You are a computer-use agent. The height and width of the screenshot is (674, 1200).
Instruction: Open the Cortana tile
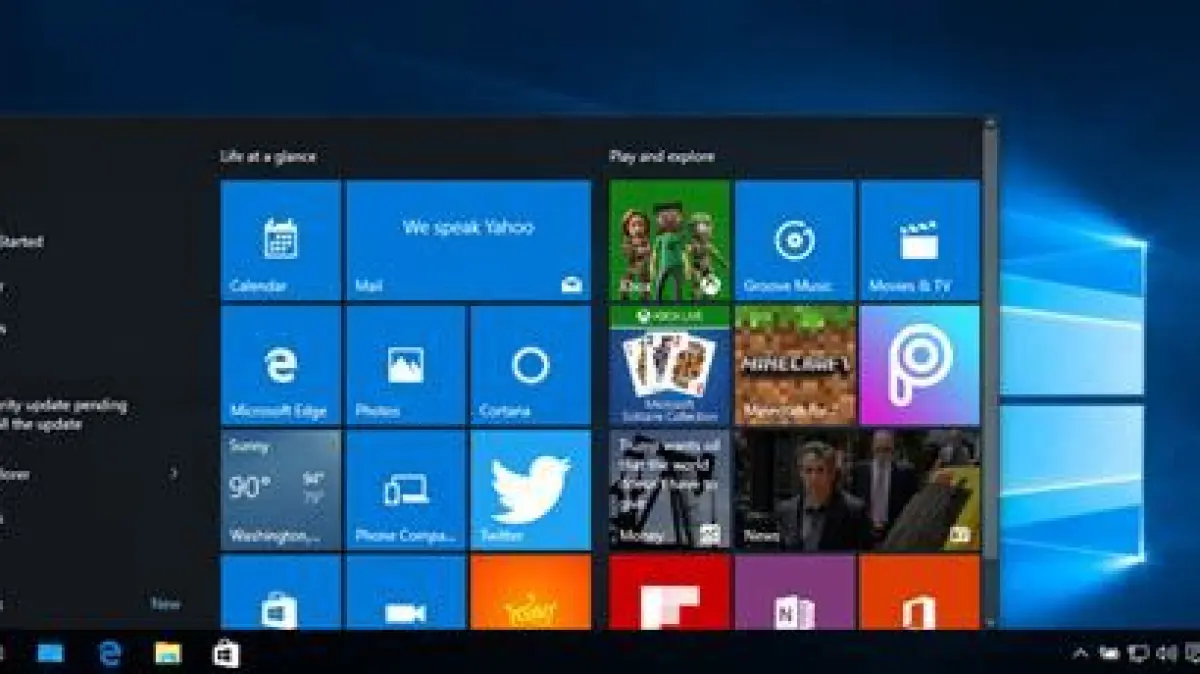click(x=530, y=365)
